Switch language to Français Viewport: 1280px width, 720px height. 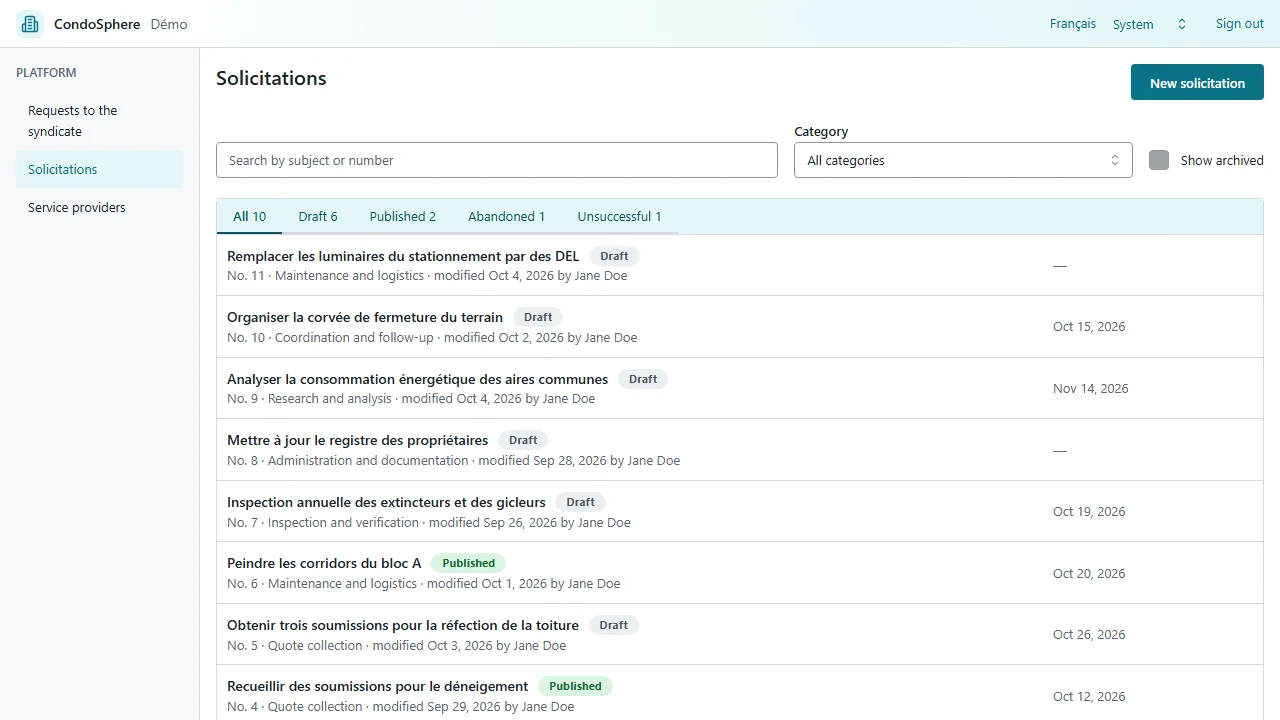point(1073,24)
